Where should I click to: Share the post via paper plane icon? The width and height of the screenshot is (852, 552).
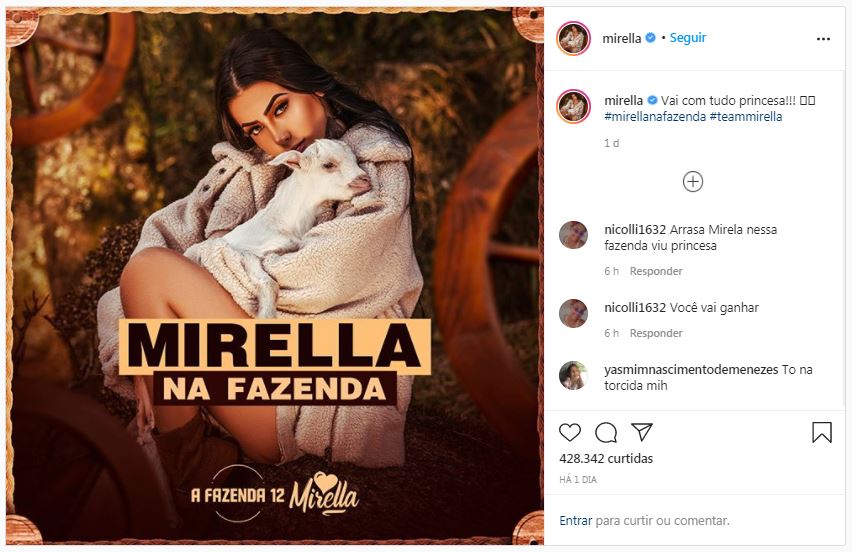click(642, 432)
